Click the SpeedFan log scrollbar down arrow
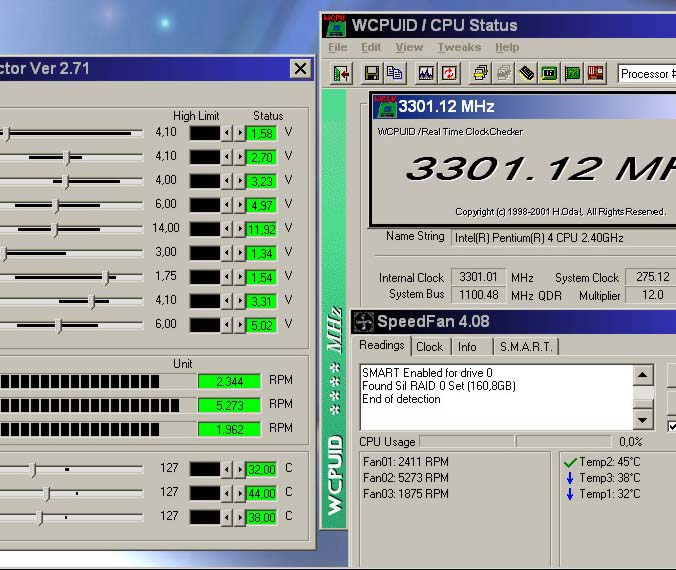This screenshot has height=570, width=676. coord(642,420)
